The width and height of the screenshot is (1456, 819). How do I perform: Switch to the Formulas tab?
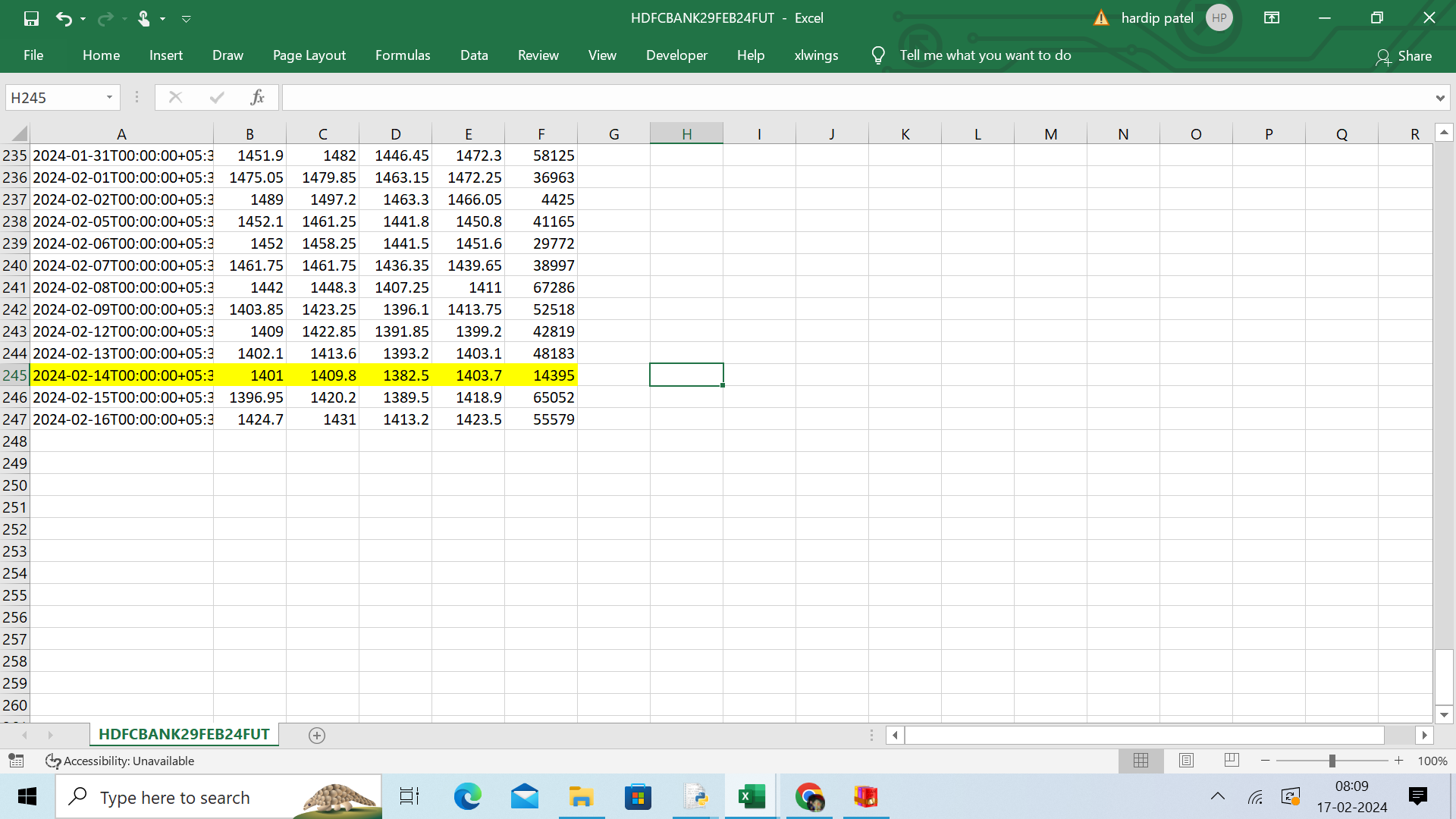click(403, 55)
